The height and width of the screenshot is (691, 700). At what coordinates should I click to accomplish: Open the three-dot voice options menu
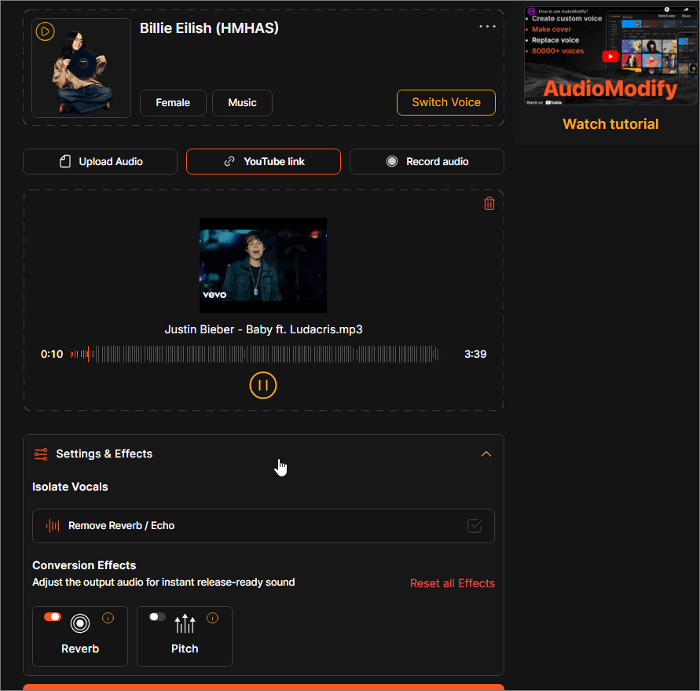(487, 26)
